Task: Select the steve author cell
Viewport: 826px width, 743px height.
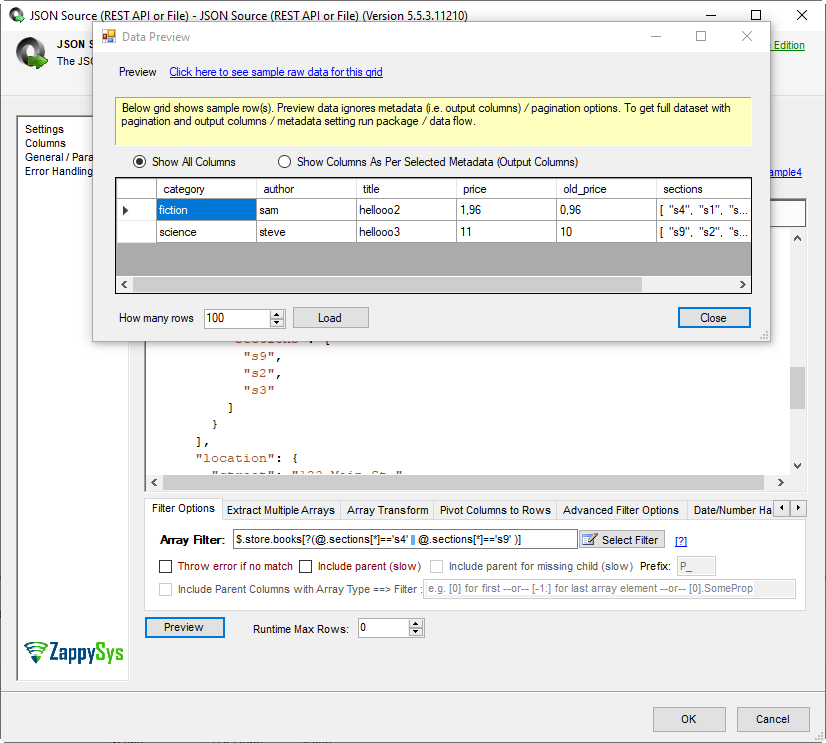Action: tap(306, 232)
